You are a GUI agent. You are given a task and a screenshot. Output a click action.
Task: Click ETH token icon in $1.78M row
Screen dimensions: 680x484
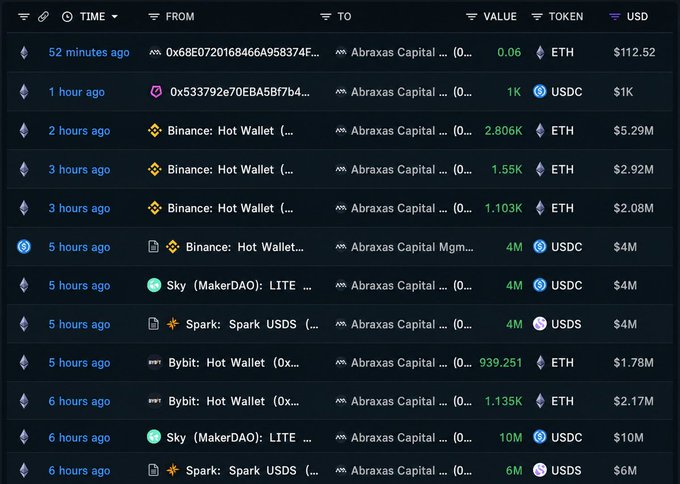pyautogui.click(x=540, y=363)
